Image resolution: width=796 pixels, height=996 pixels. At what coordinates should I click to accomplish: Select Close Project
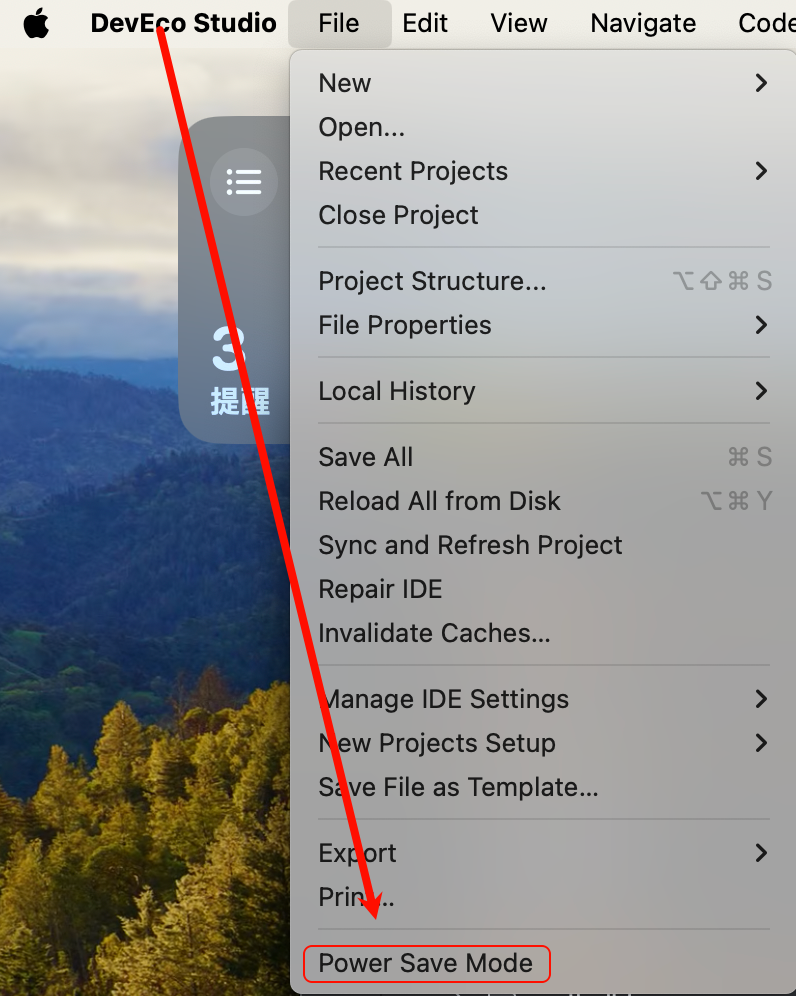(x=398, y=215)
